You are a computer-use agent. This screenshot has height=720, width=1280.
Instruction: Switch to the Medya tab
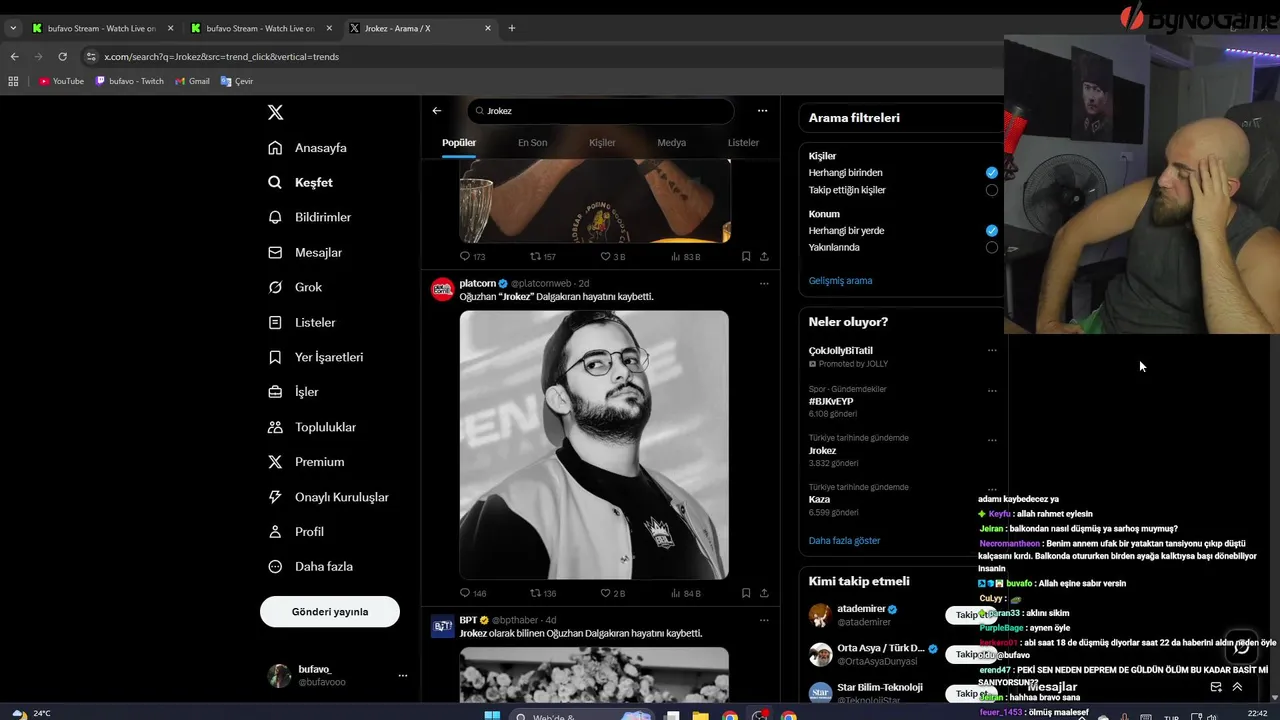[x=671, y=143]
